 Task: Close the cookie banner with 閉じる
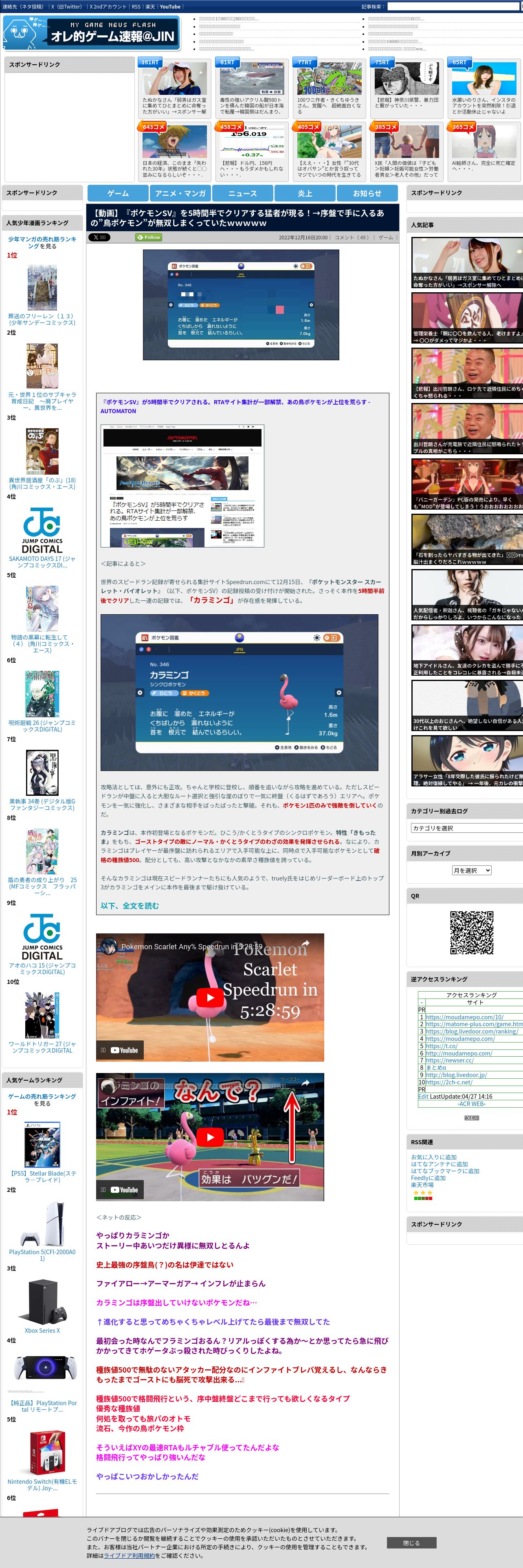(x=411, y=1543)
